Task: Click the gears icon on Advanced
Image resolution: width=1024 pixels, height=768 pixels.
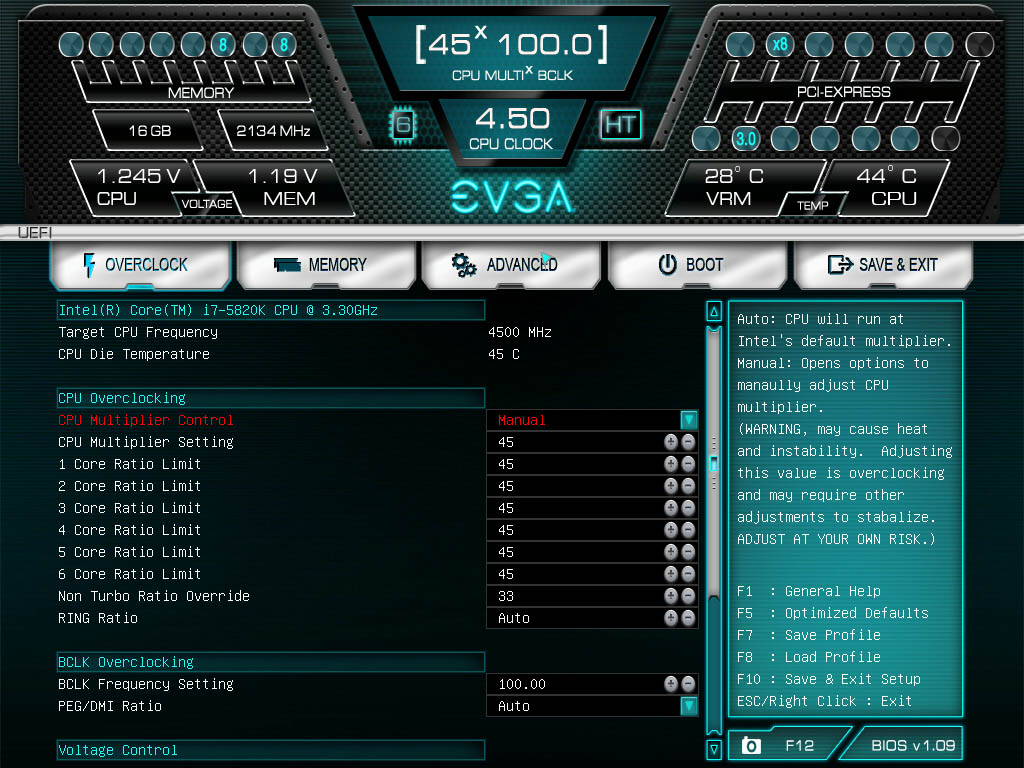Action: [x=464, y=264]
